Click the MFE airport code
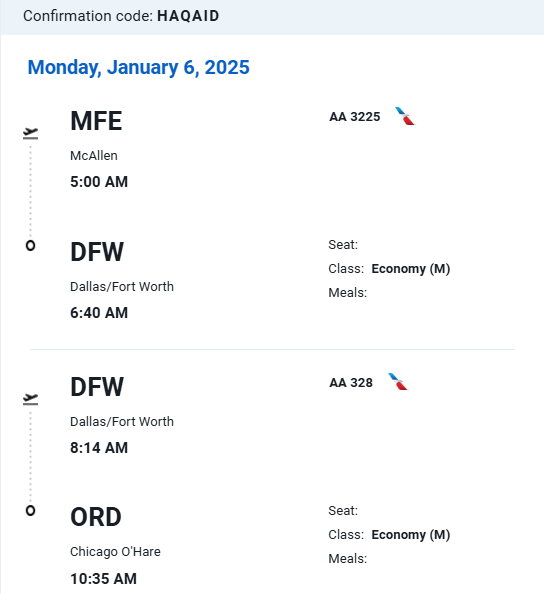Viewport: 544px width, 594px height. pyautogui.click(x=96, y=121)
